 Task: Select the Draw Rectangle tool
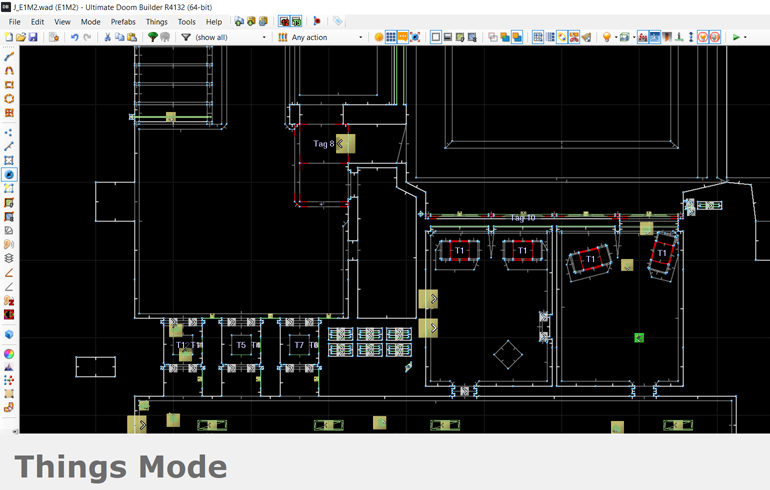point(9,85)
